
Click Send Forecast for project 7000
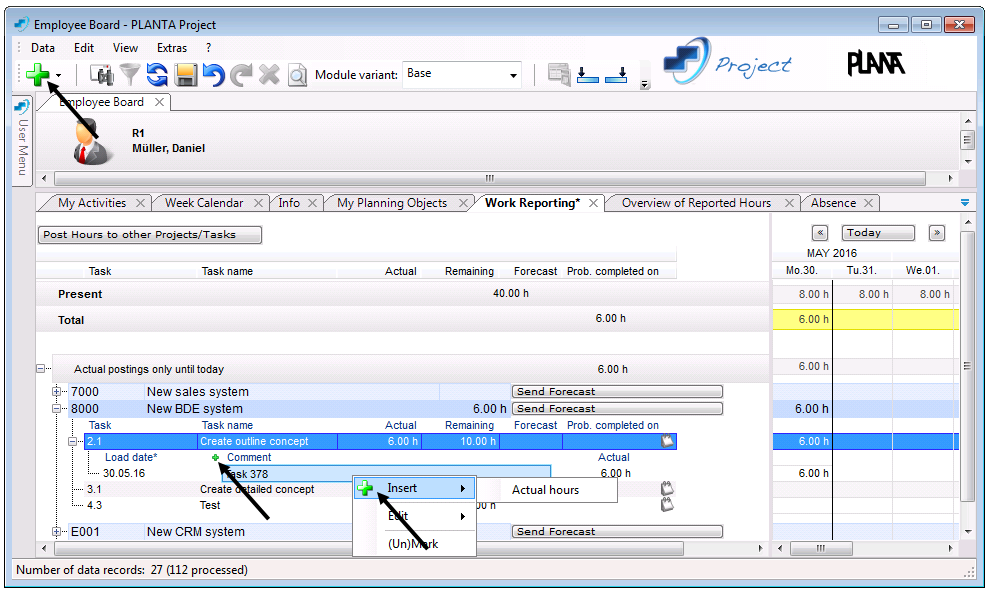617,392
